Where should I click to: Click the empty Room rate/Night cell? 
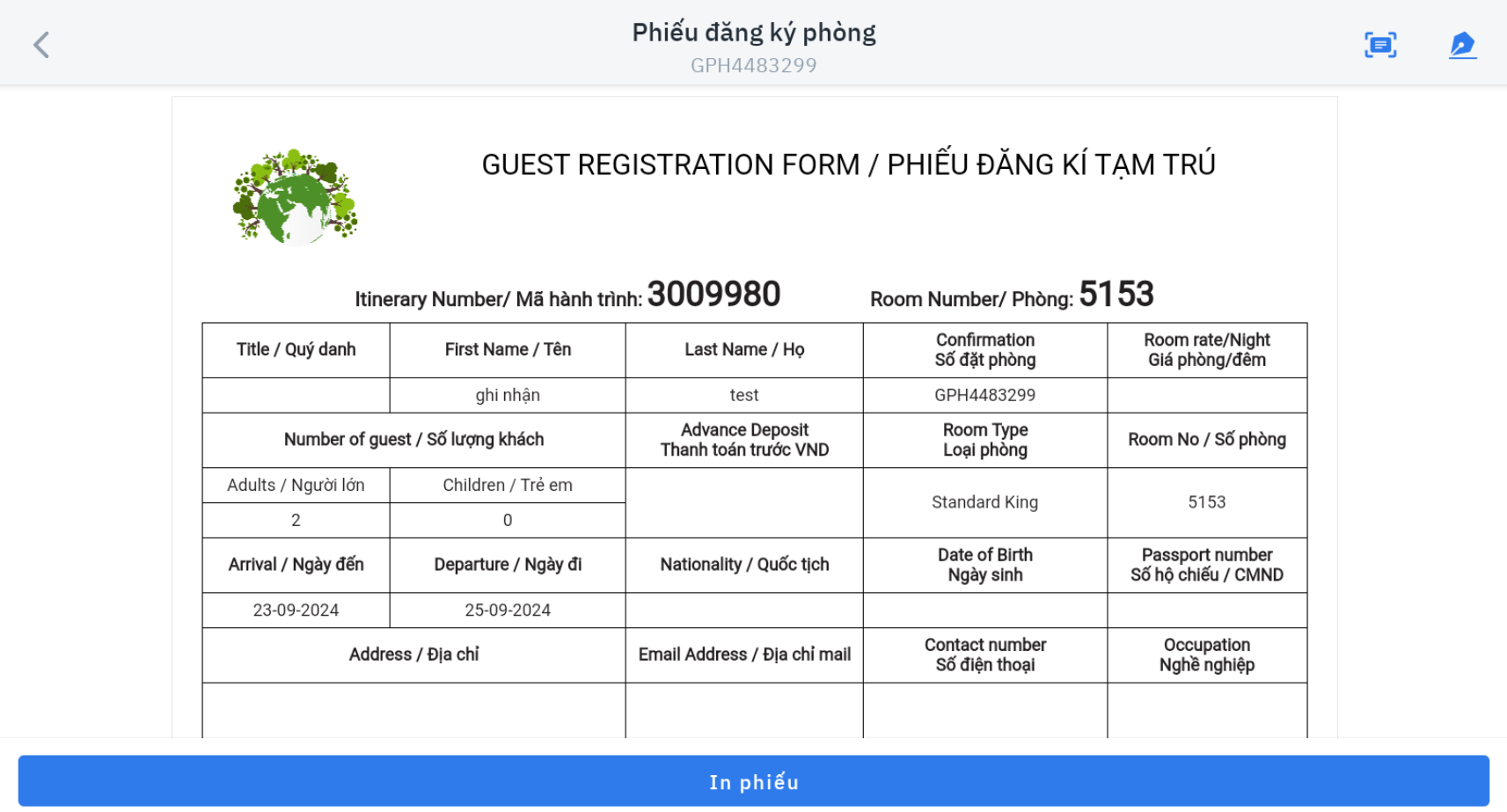1206,396
